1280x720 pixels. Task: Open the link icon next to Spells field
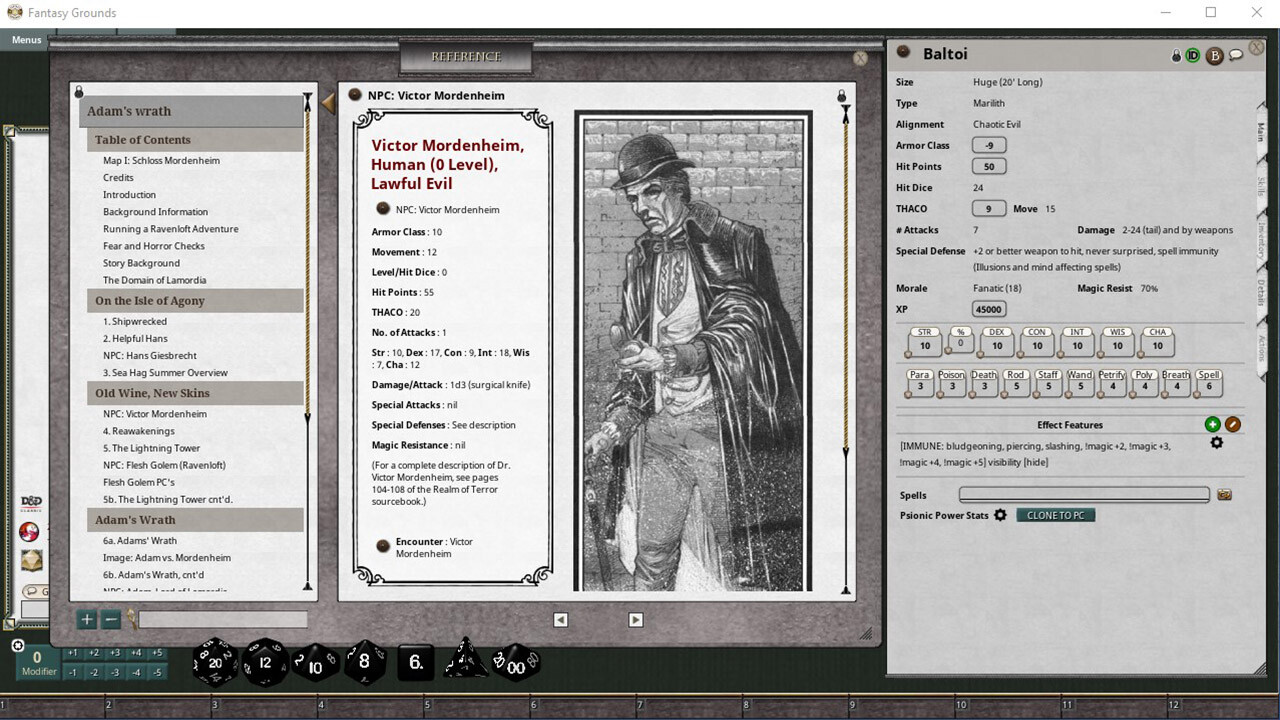(1224, 493)
